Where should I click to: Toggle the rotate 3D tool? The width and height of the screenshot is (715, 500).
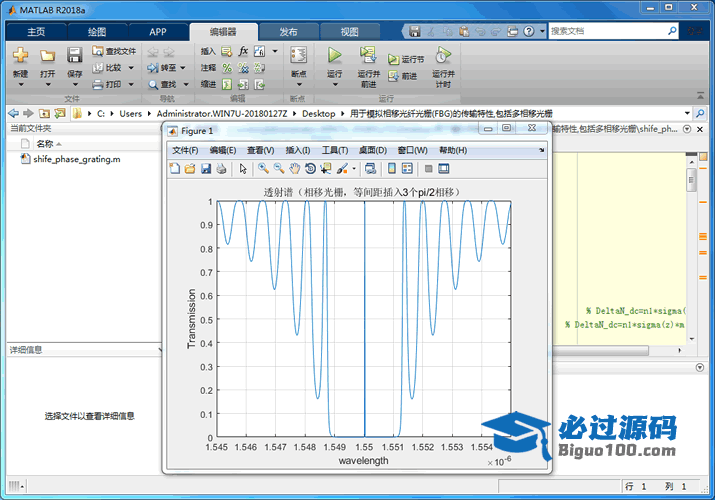point(311,169)
